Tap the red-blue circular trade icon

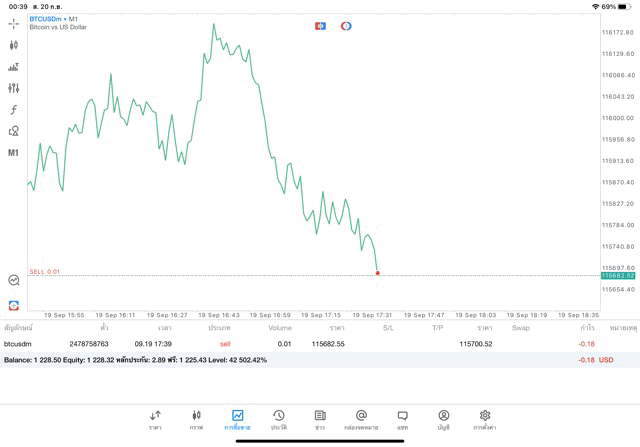[x=346, y=26]
